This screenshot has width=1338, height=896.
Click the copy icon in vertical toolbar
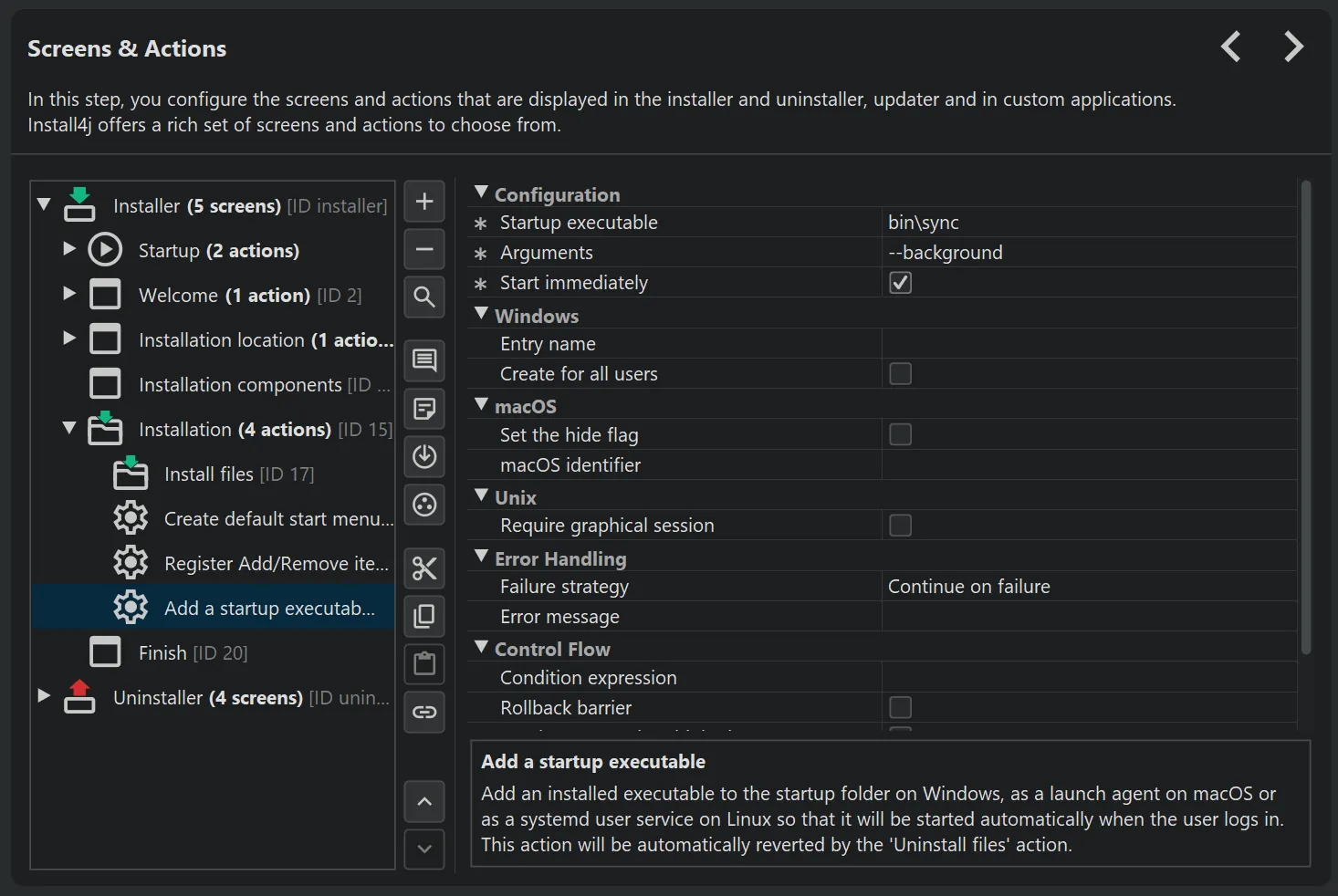424,616
